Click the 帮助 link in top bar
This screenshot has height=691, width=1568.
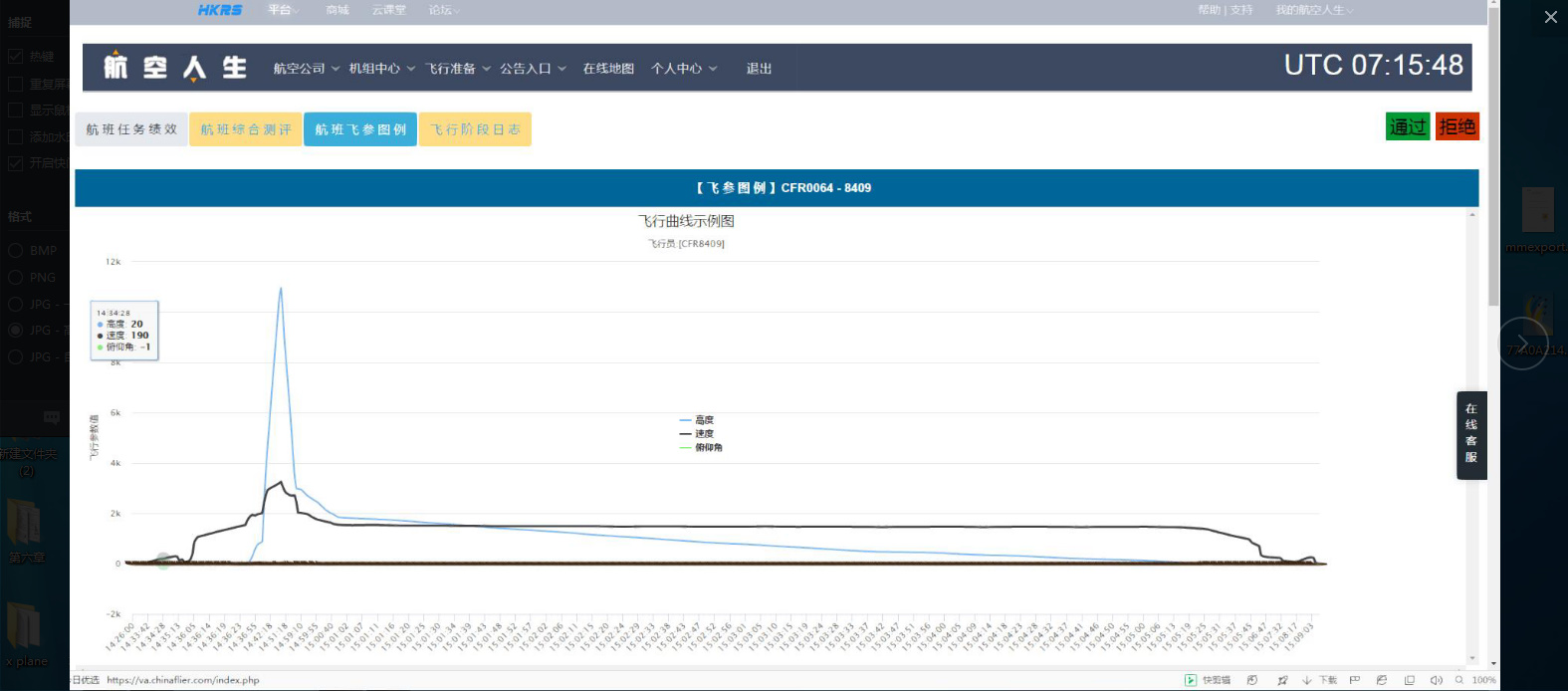(1209, 10)
